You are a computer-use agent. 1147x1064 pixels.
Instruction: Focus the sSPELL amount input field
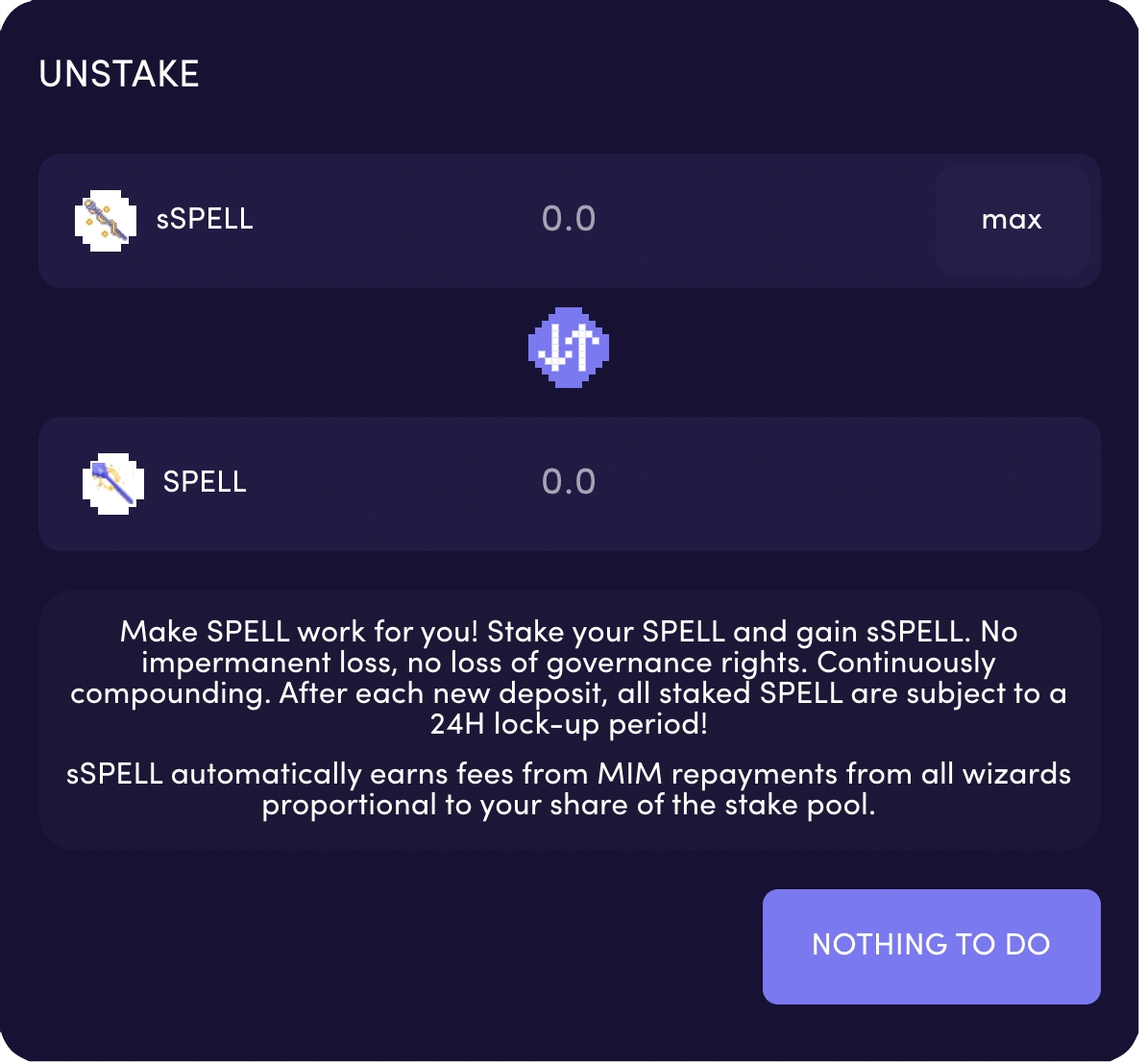tap(569, 219)
